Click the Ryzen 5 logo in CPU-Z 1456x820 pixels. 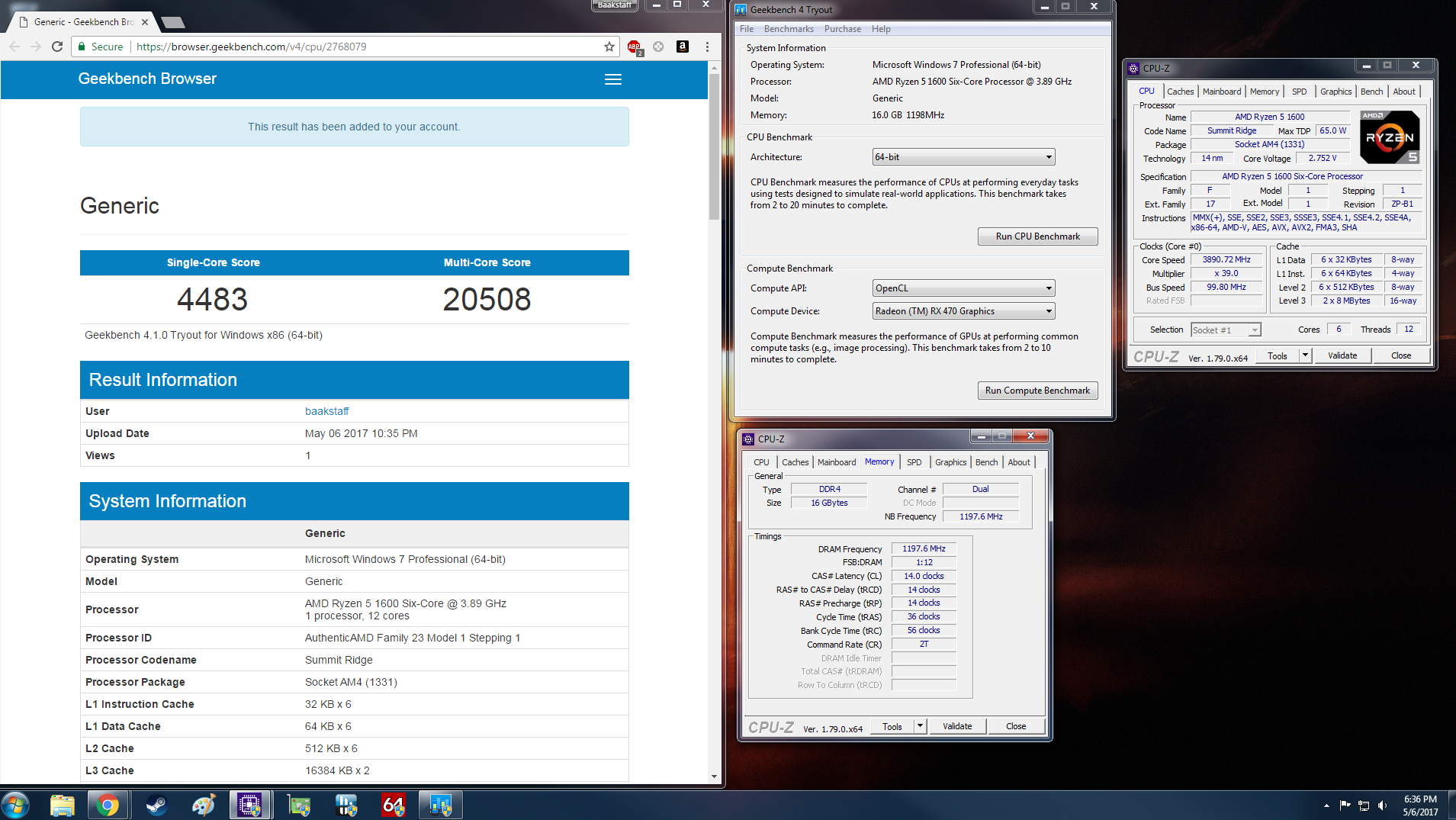[x=1390, y=137]
